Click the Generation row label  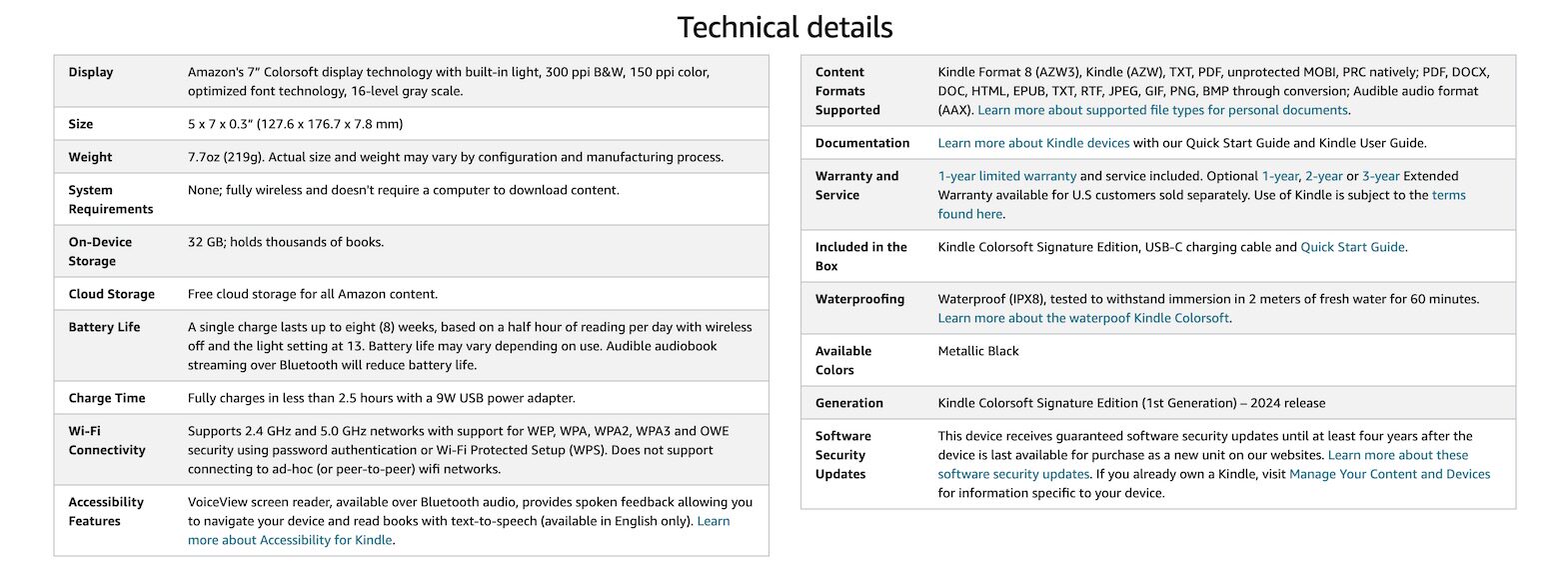[x=848, y=403]
